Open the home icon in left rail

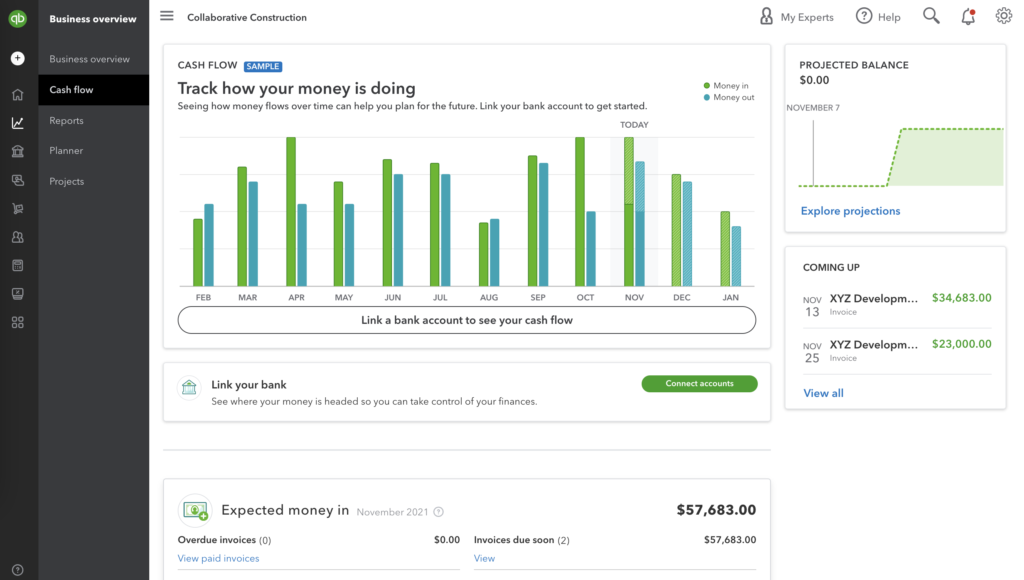coord(17,95)
